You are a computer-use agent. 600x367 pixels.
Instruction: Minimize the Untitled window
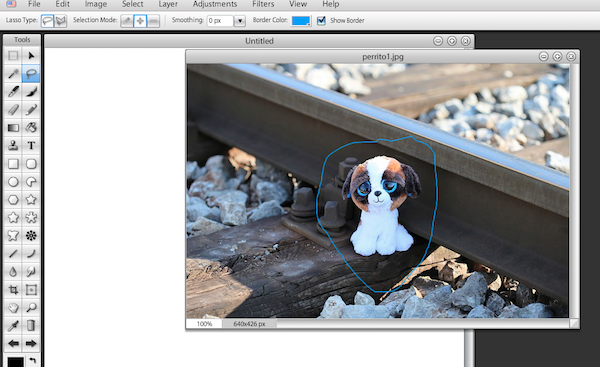[438, 41]
